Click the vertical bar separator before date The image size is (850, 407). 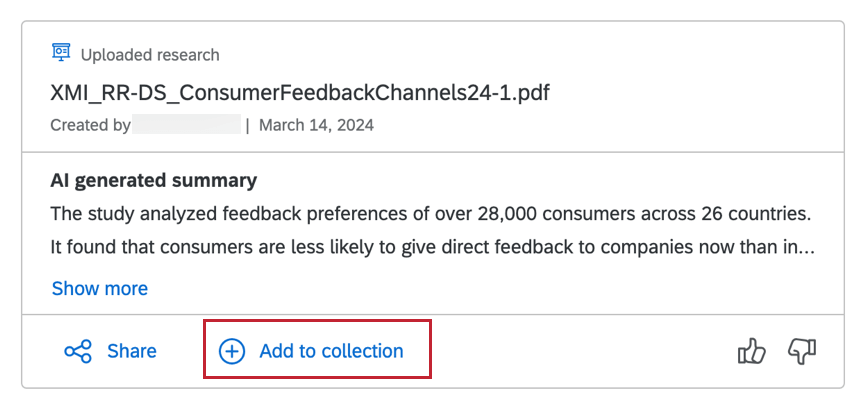click(x=247, y=126)
